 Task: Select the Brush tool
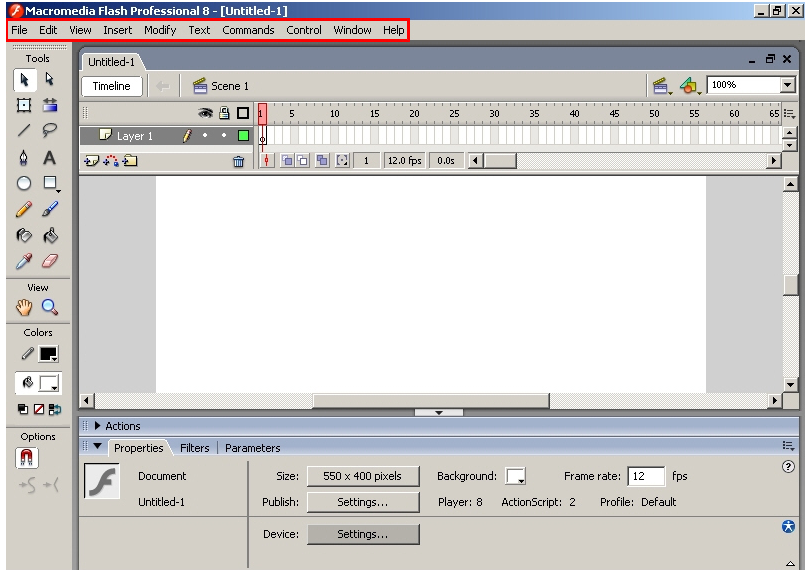tap(50, 209)
